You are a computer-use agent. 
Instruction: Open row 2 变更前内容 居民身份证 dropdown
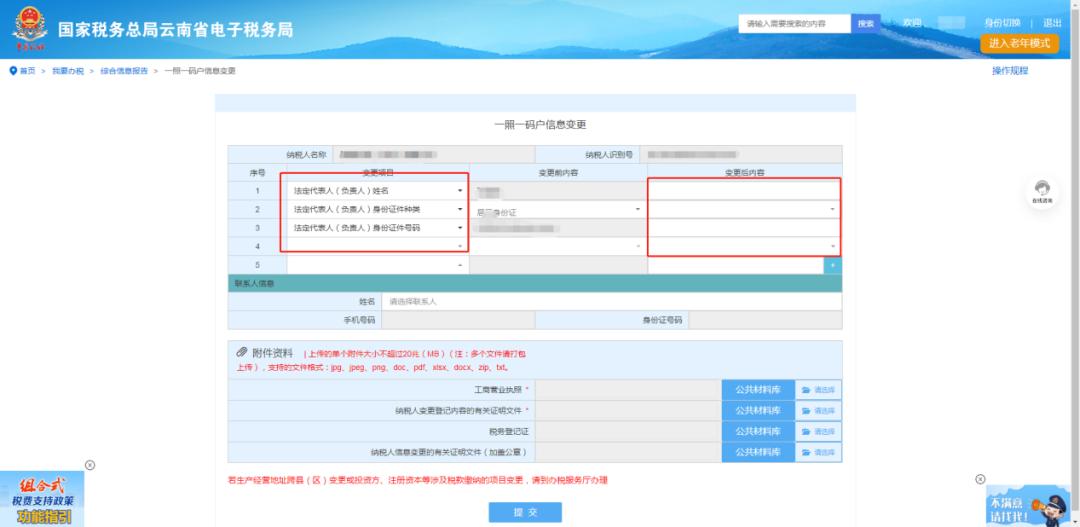558,209
